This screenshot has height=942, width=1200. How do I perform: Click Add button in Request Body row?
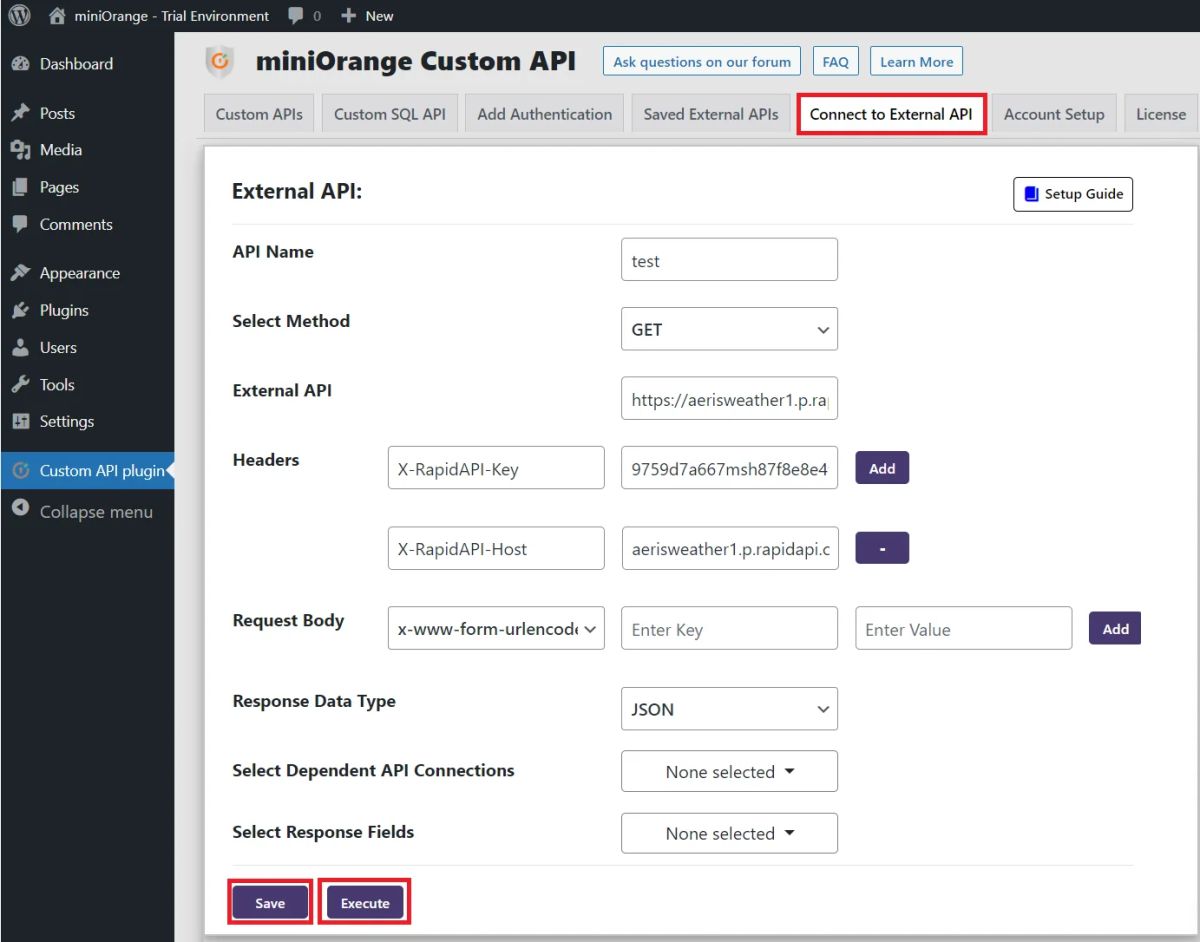coord(1115,629)
